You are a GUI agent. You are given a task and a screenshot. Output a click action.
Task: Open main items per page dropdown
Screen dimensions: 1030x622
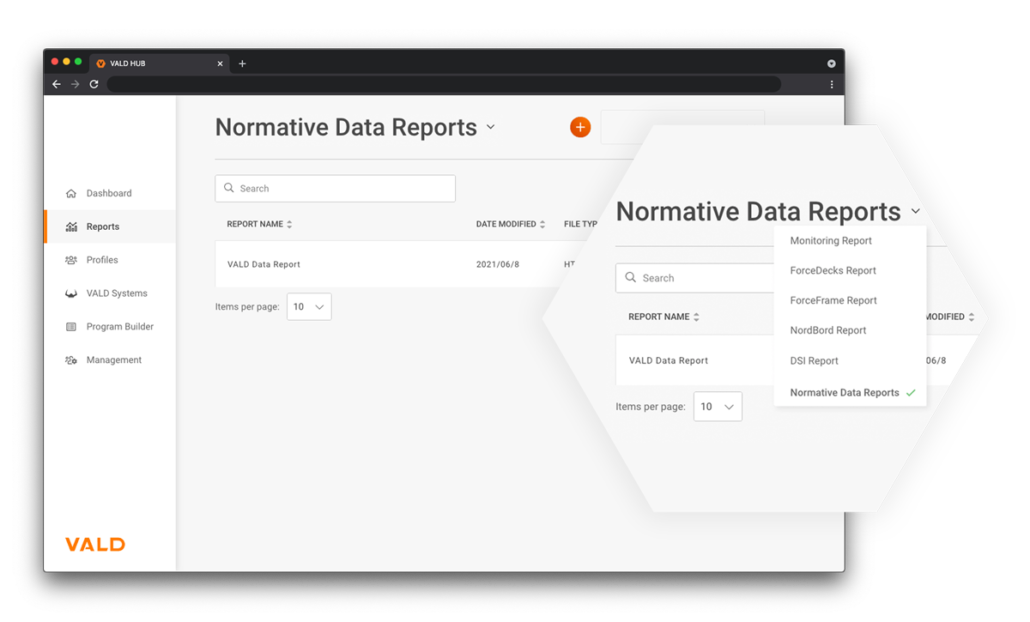309,307
